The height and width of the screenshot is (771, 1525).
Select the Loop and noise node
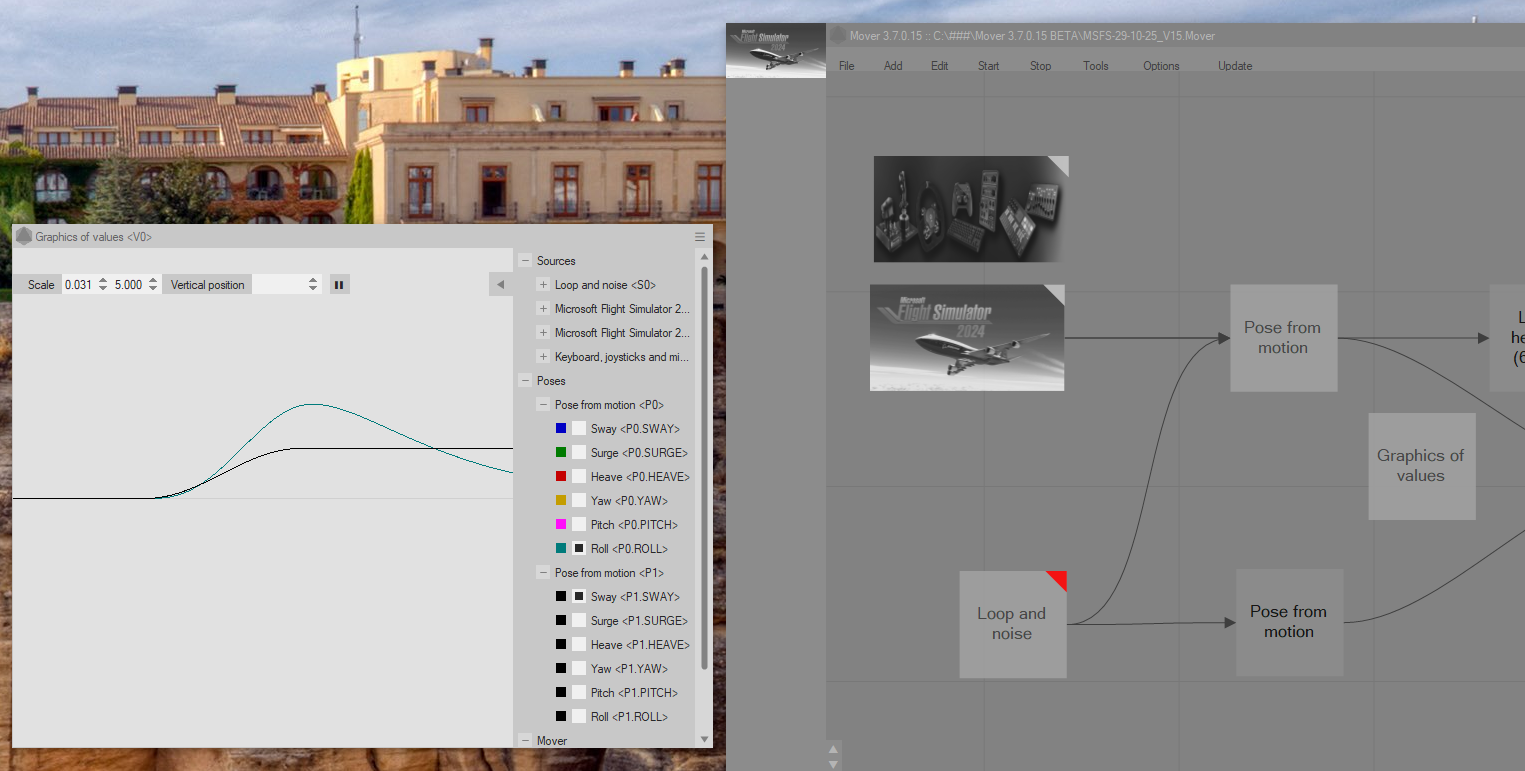1012,624
